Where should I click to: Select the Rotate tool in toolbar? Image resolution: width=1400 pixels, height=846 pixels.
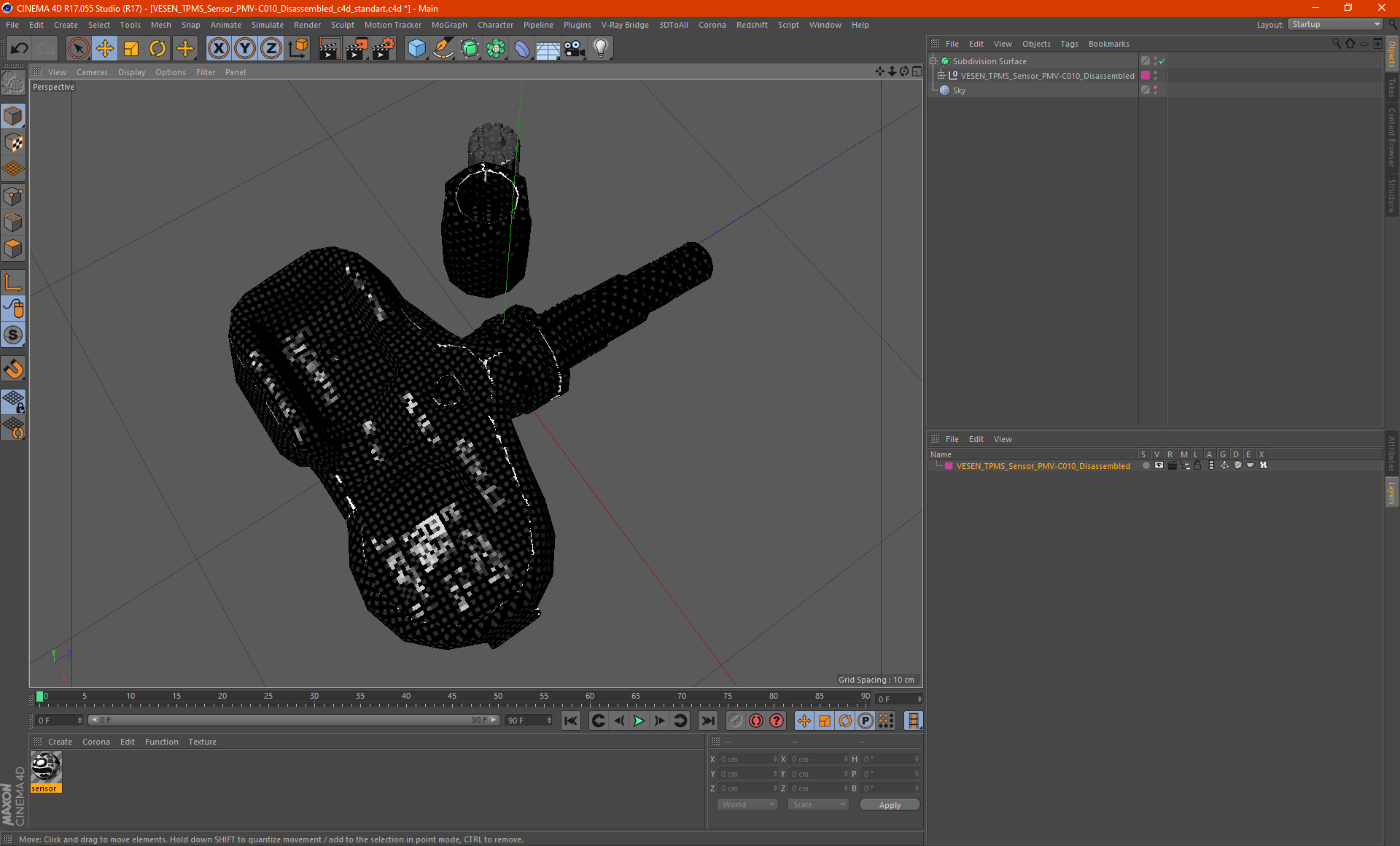[x=157, y=48]
